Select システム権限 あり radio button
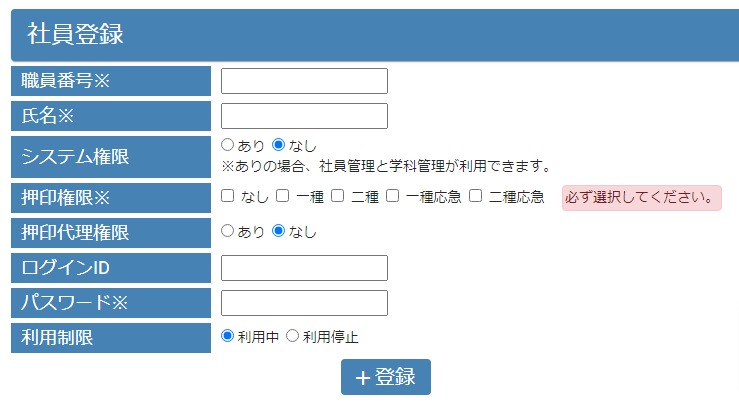Screen dimensions: 739x412 coord(227,145)
